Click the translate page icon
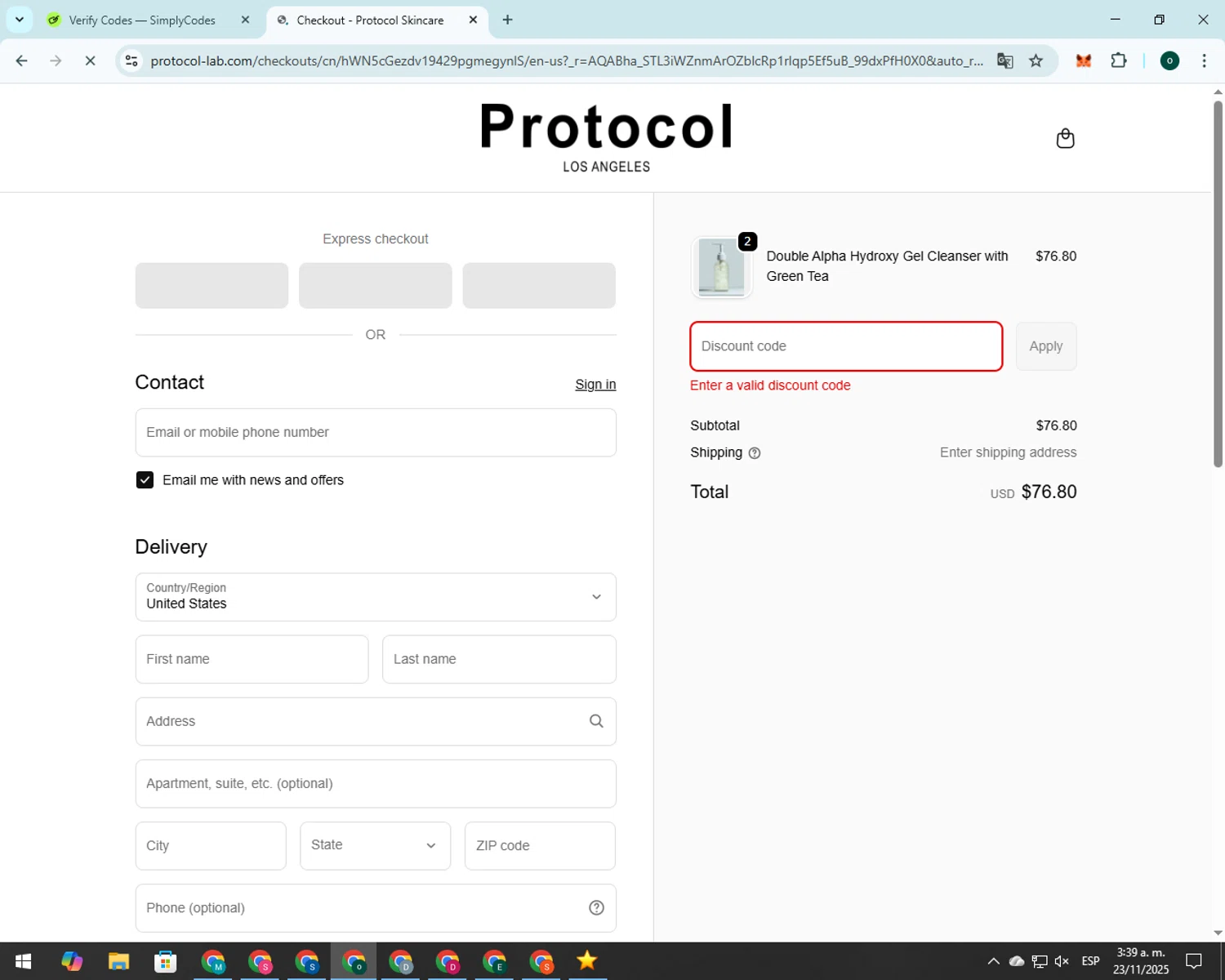 point(1004,60)
